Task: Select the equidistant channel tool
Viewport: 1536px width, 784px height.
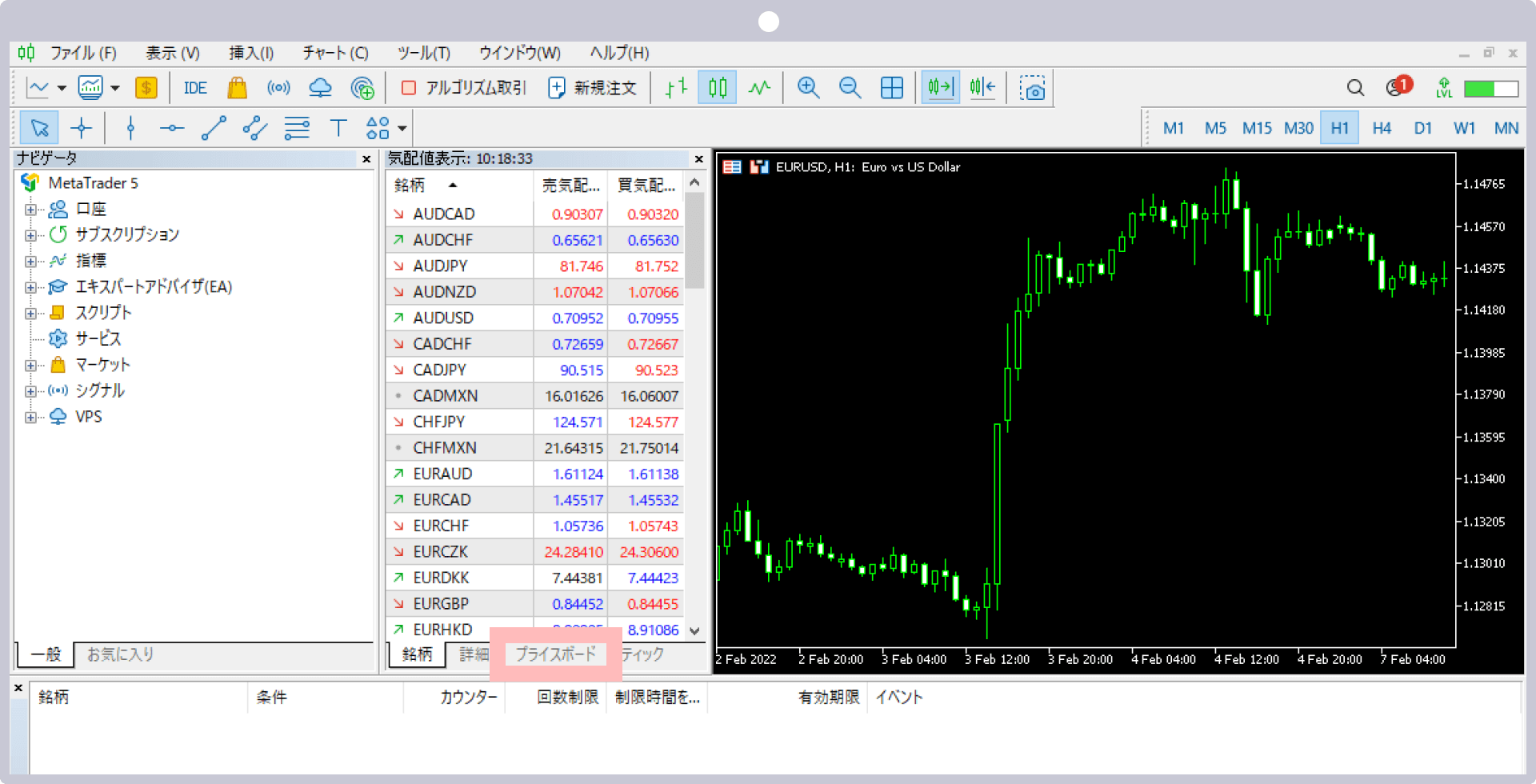Action: pyautogui.click(x=255, y=128)
